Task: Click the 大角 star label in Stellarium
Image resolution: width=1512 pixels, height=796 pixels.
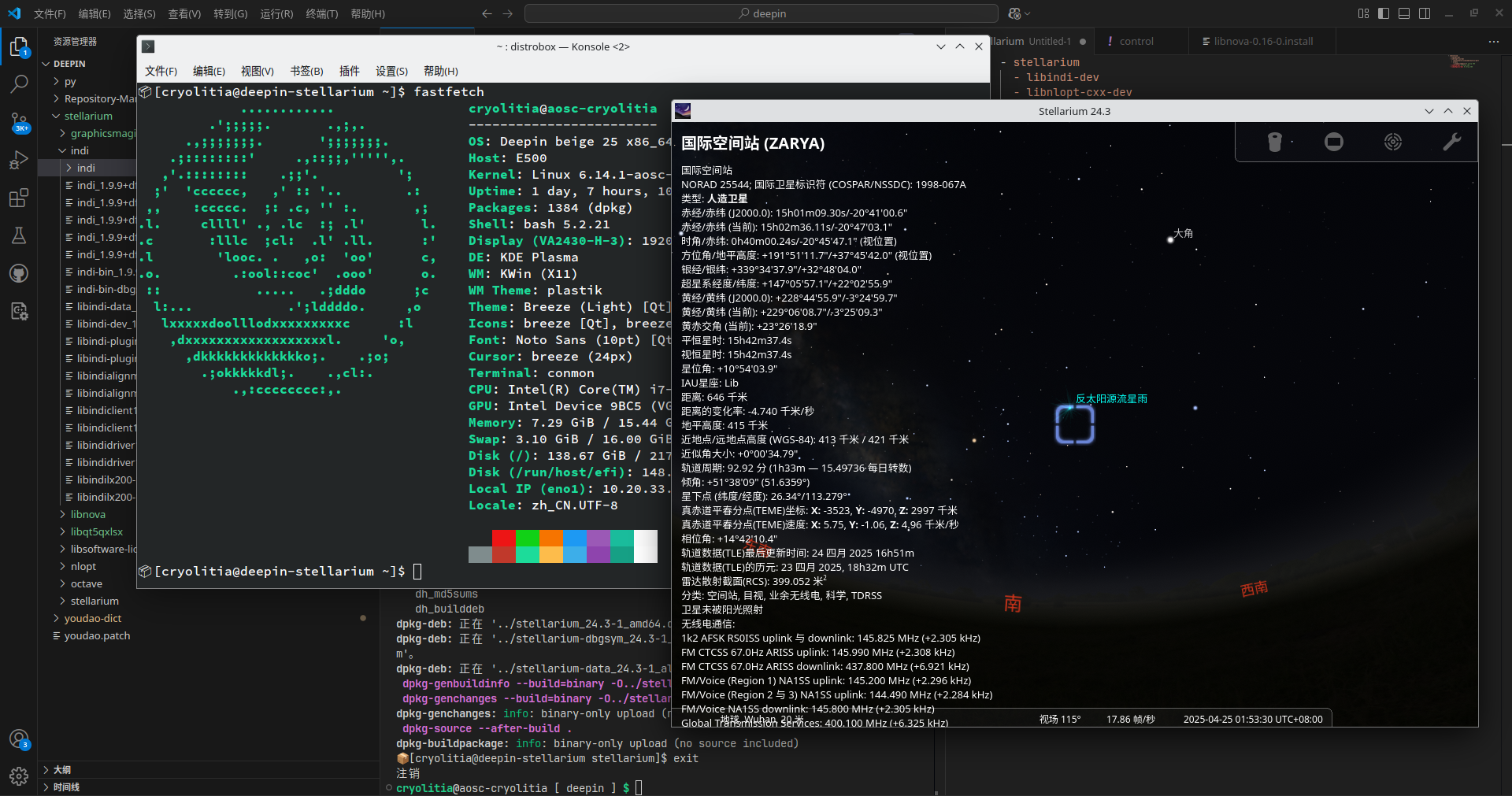Action: [x=1183, y=233]
